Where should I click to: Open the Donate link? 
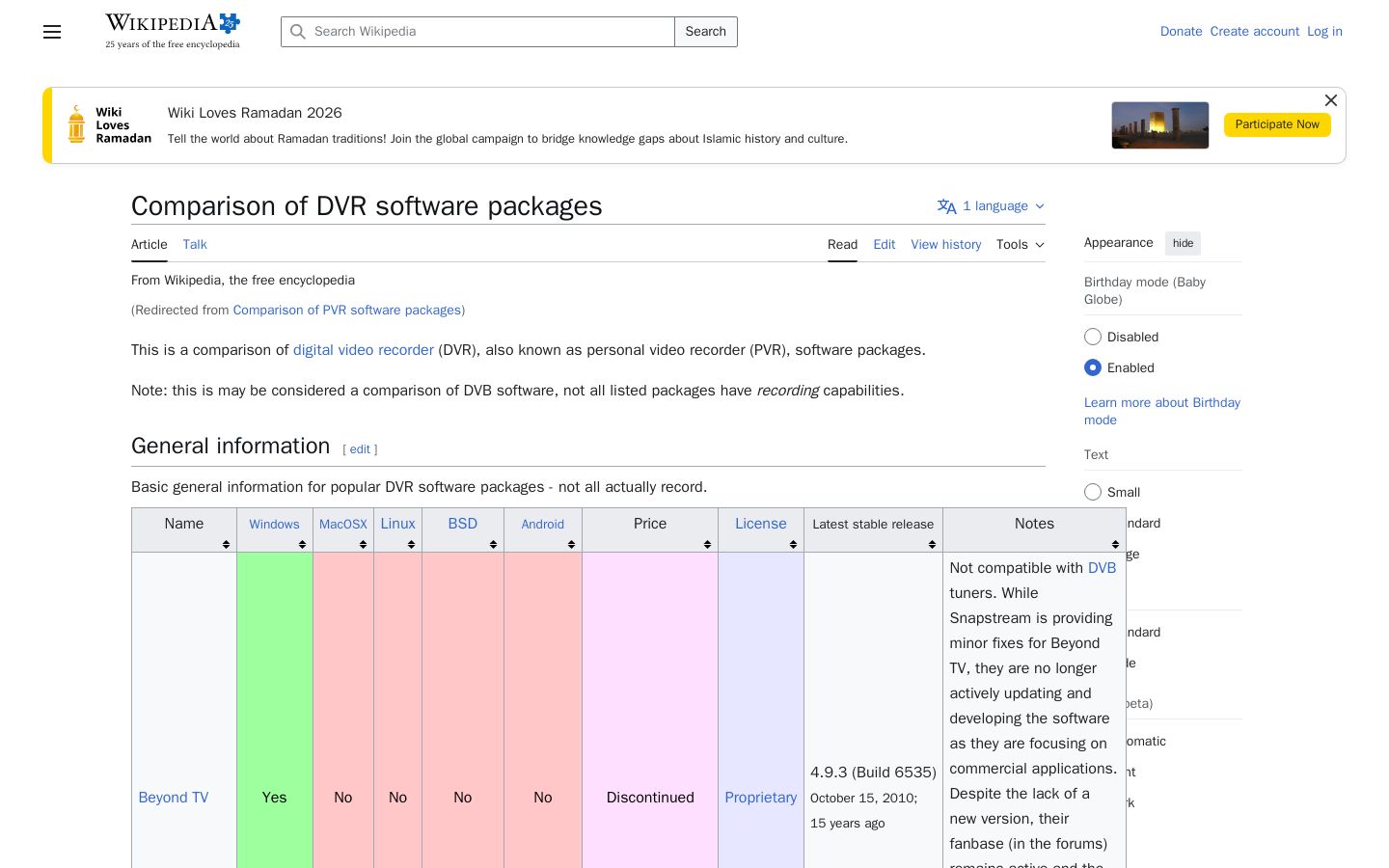click(x=1182, y=32)
